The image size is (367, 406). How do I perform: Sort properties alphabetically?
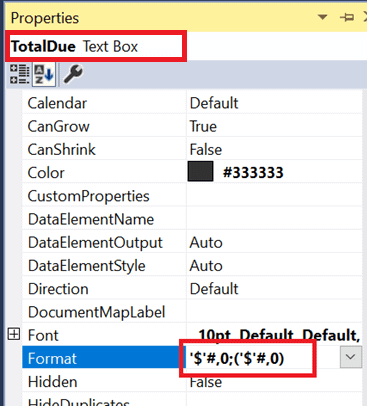[44, 74]
